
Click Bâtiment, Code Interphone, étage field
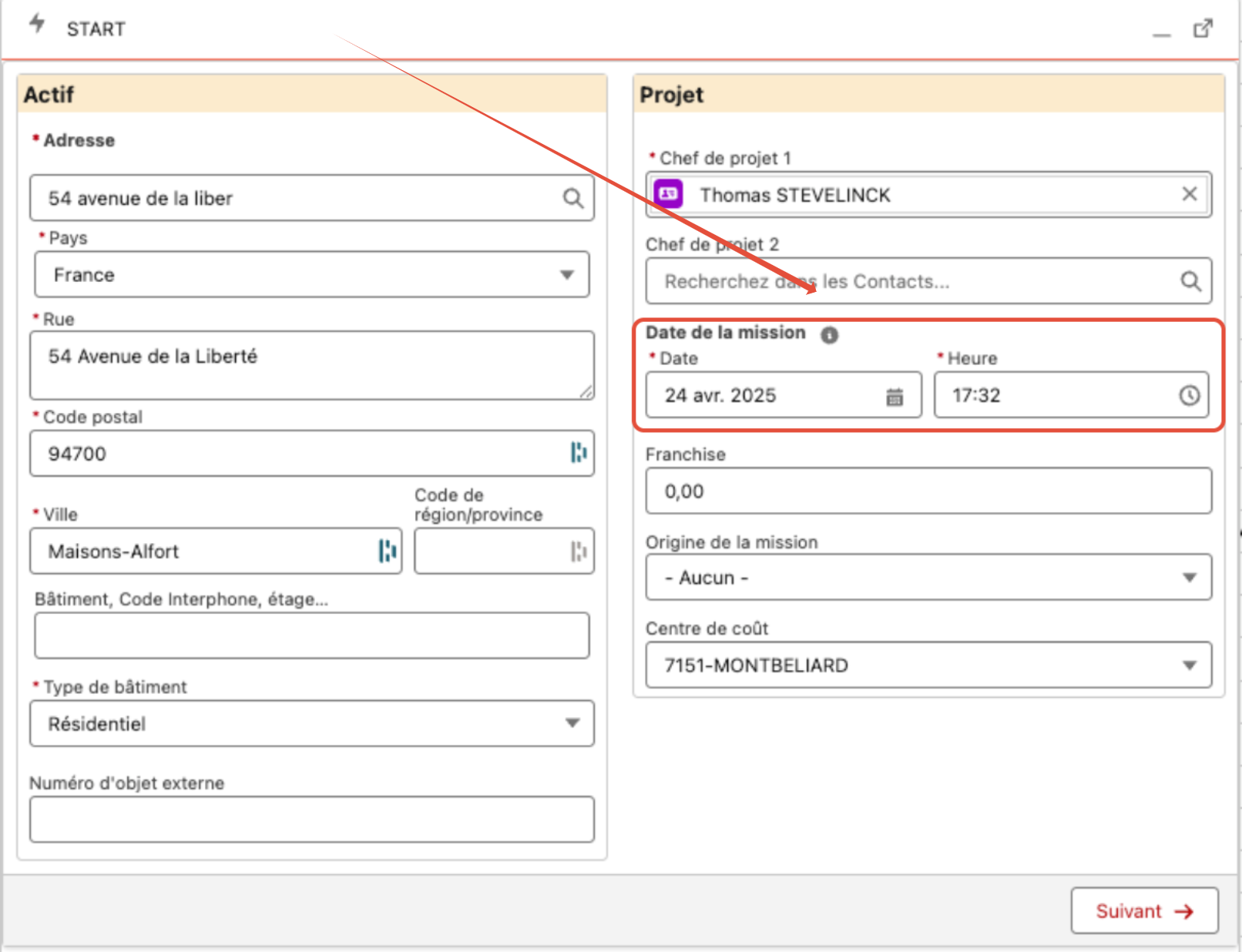[312, 635]
